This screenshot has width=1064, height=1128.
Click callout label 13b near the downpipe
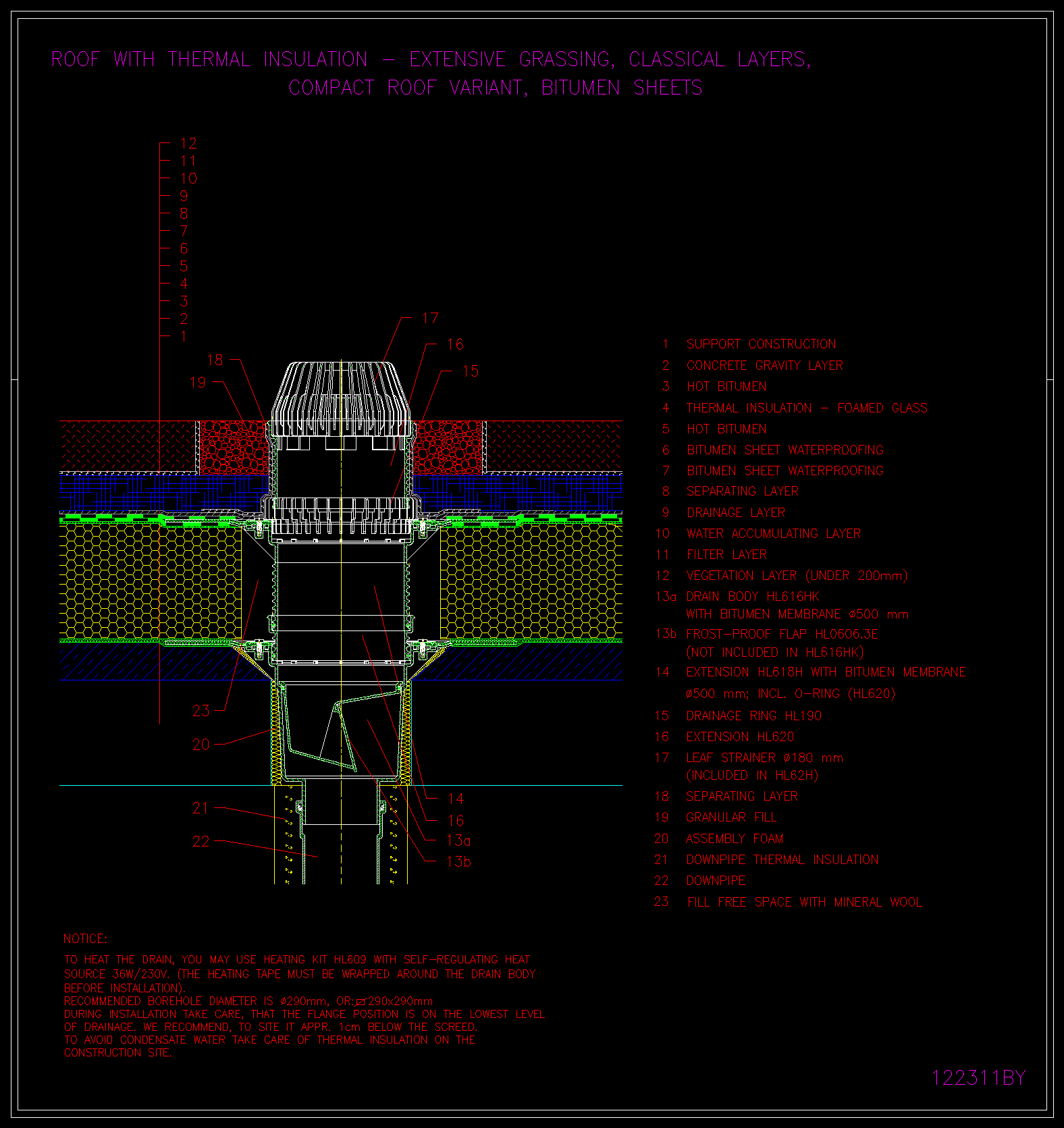click(458, 861)
